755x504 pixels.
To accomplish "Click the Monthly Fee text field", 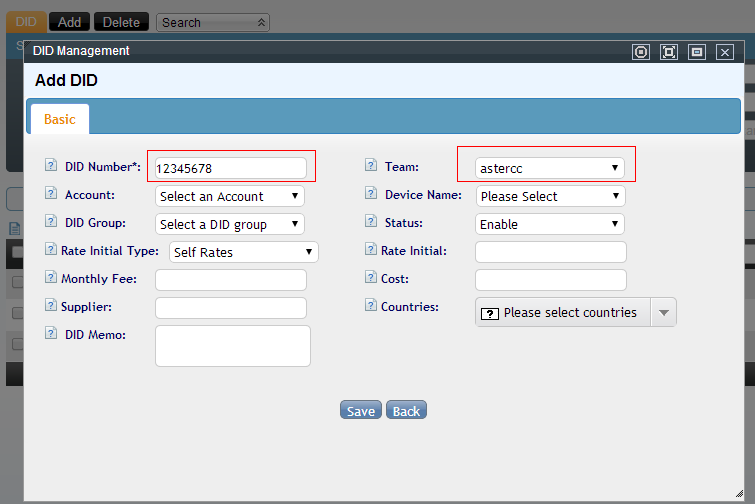I will 230,280.
